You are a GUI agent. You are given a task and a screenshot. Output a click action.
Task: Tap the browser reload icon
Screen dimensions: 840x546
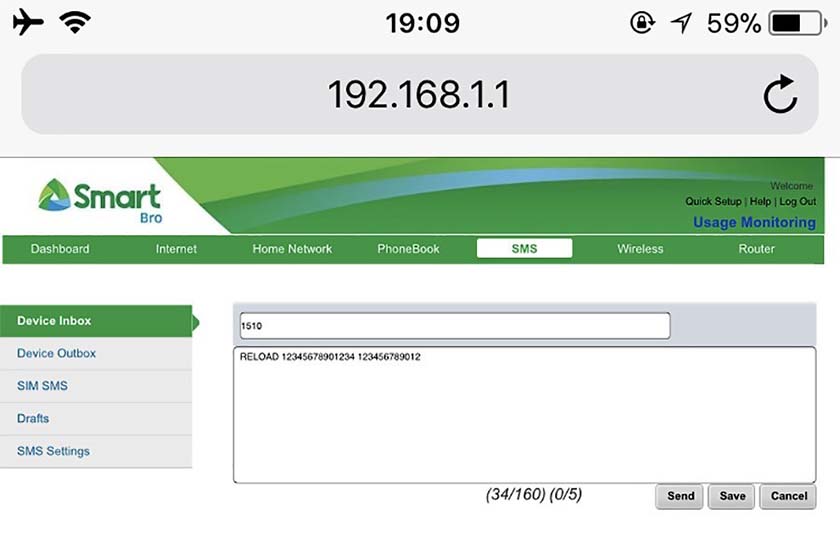780,94
